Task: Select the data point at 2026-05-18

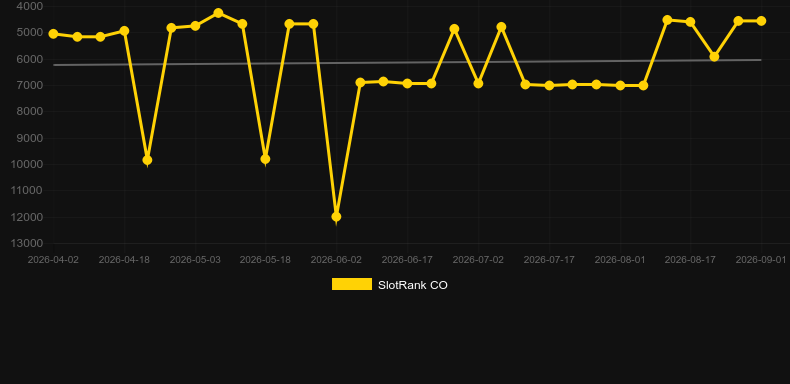Action: pyautogui.click(x=265, y=159)
